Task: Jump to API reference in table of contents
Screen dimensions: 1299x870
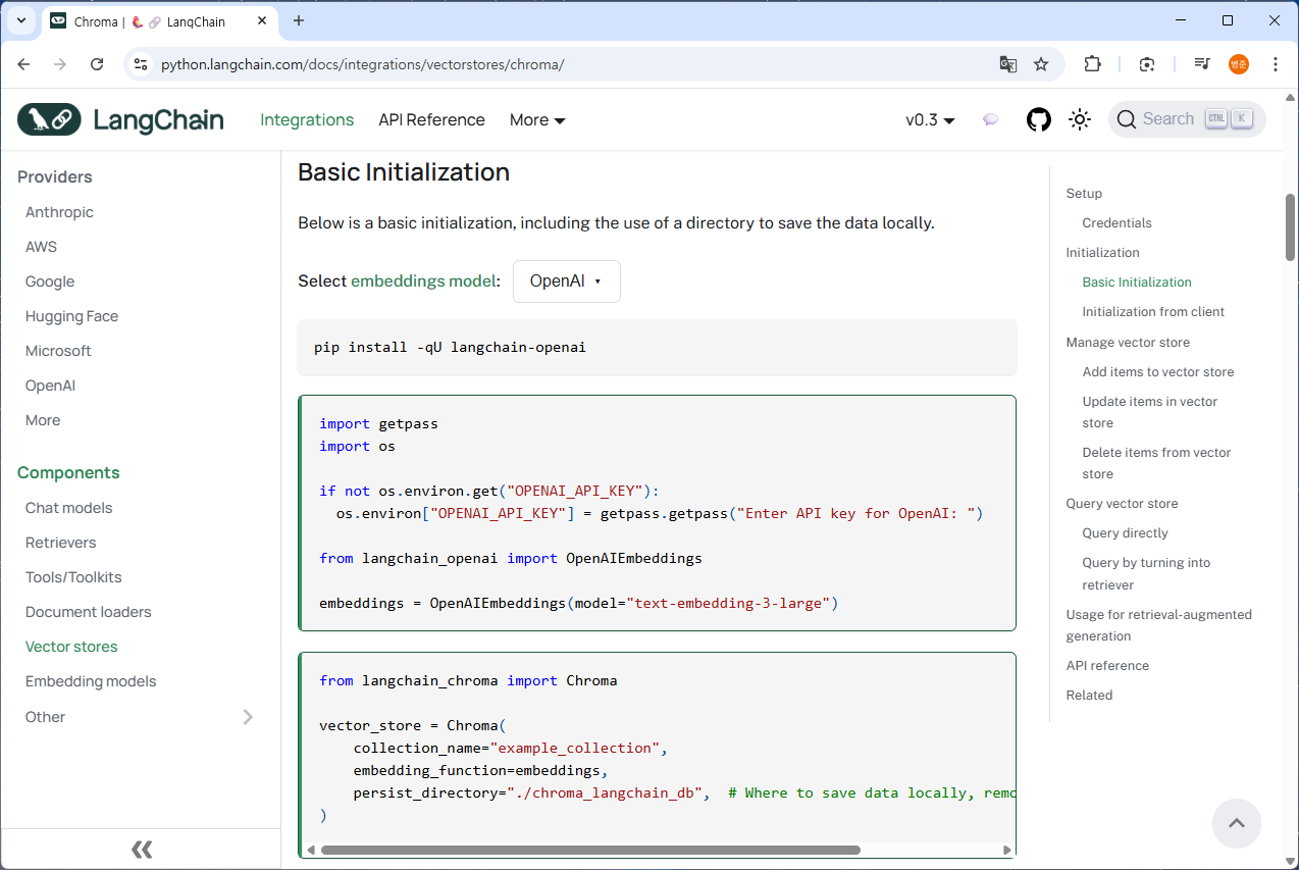Action: pos(1107,666)
